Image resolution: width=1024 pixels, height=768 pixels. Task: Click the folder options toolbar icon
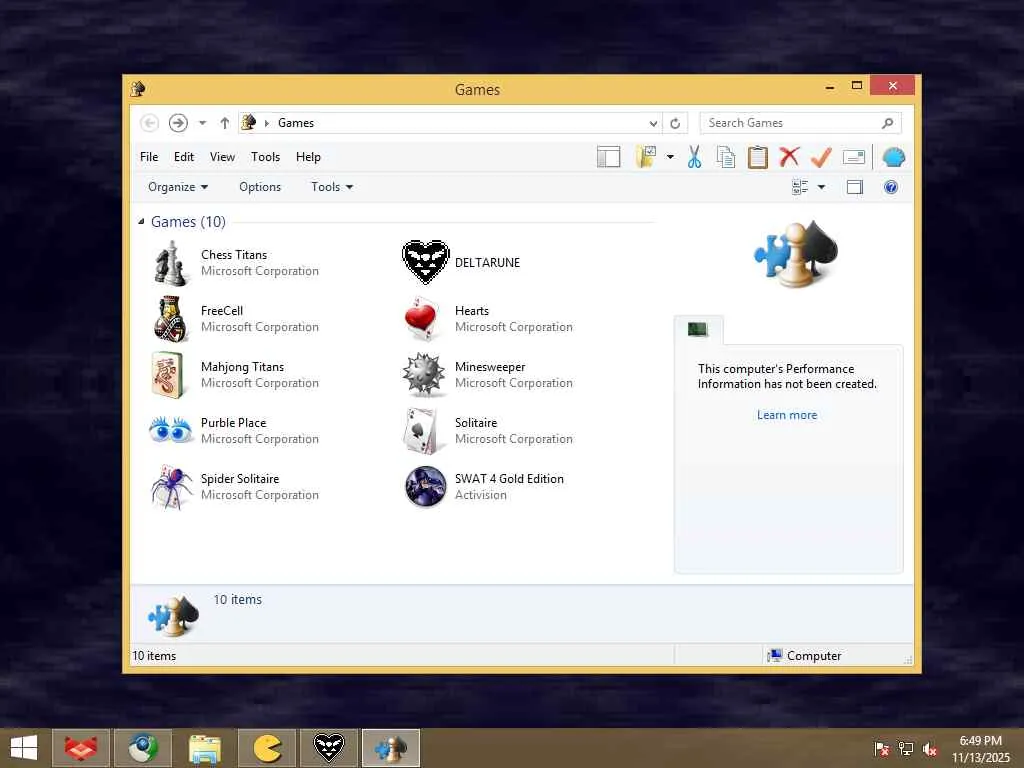coord(646,157)
